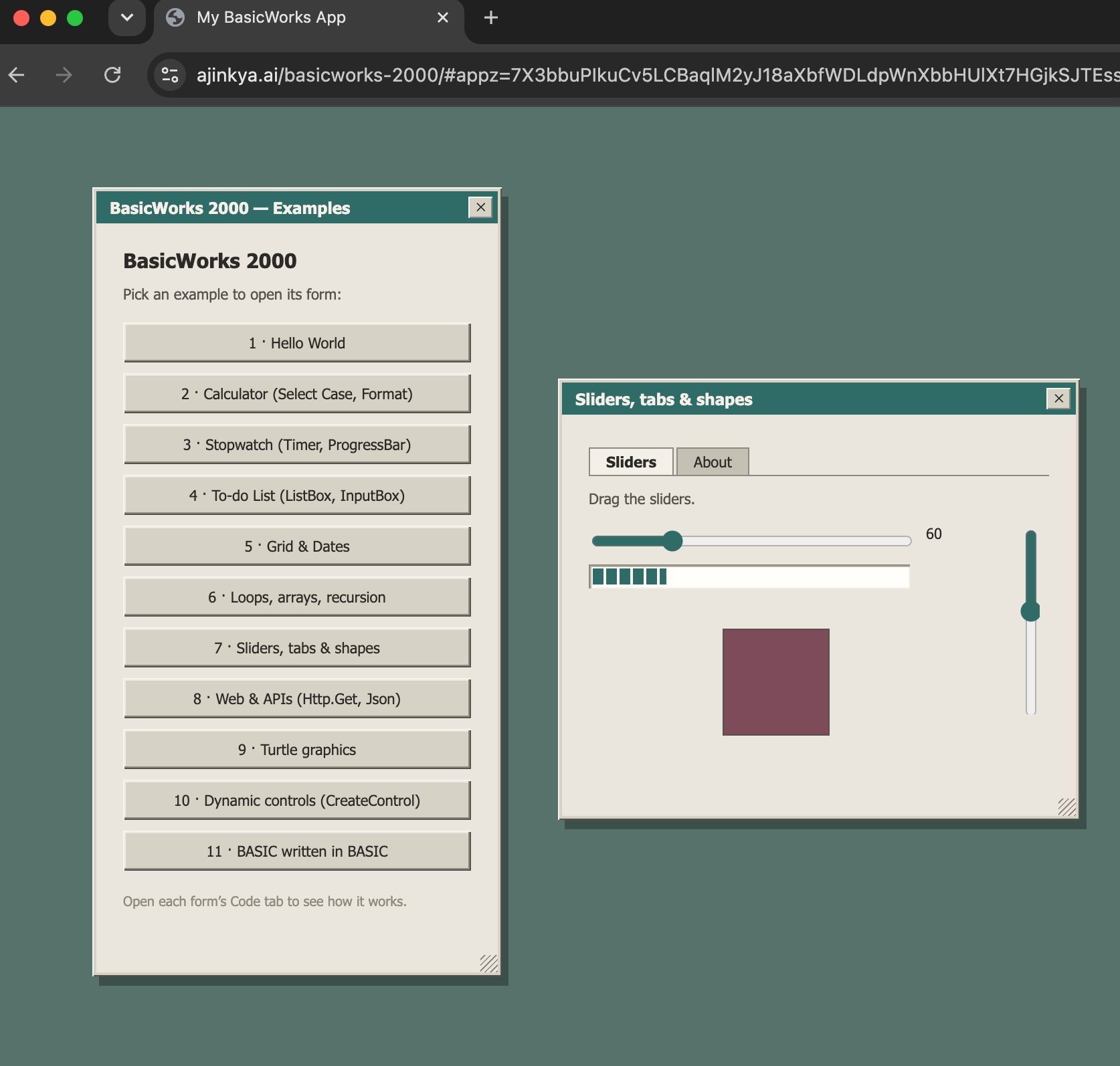The width and height of the screenshot is (1120, 1066).
Task: Launch the 9 Turtle graphics example
Action: coord(297,750)
